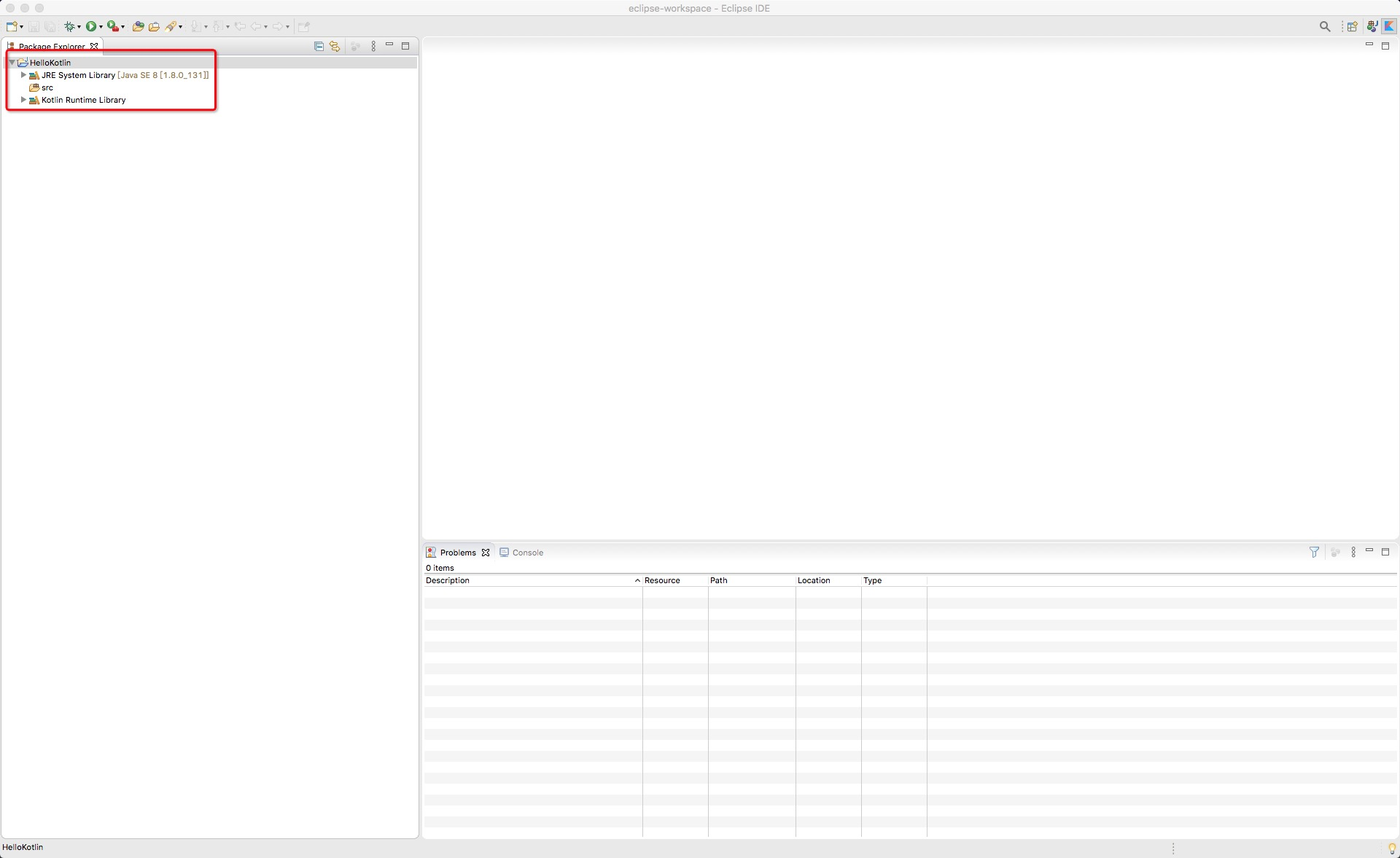Select the Package Explorer tab
This screenshot has height=858, width=1400.
pyautogui.click(x=52, y=46)
